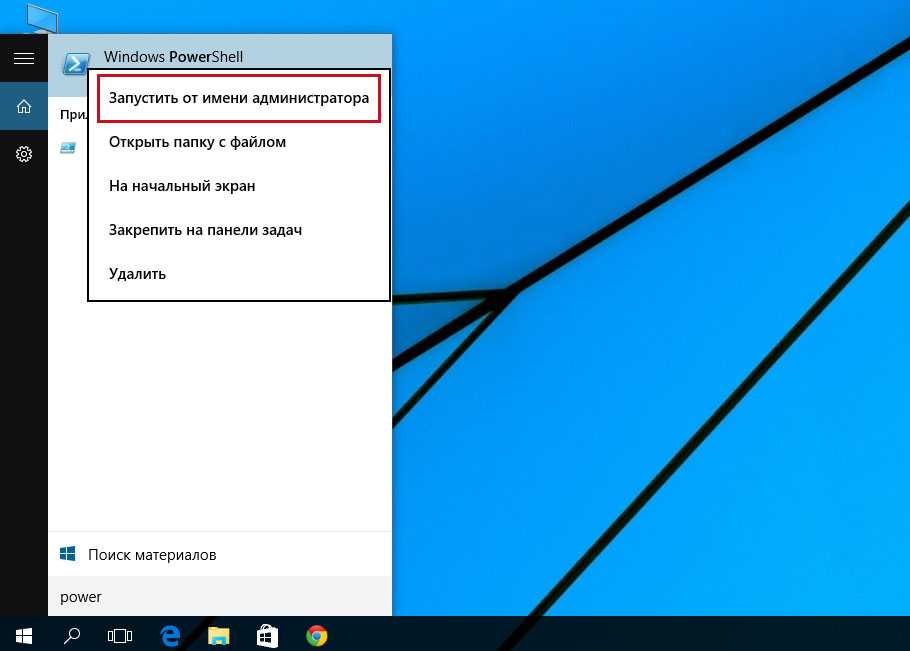Open the Store app from taskbar
Screen dimensions: 910x651
pos(268,635)
